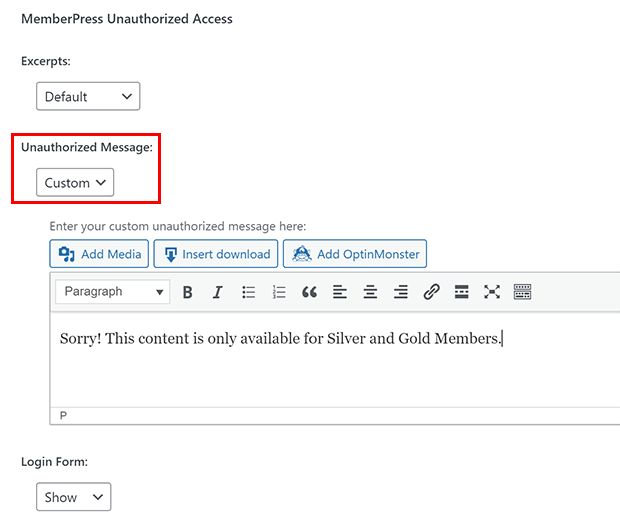The height and width of the screenshot is (532, 620).
Task: Click the Insert download button
Action: [x=215, y=254]
